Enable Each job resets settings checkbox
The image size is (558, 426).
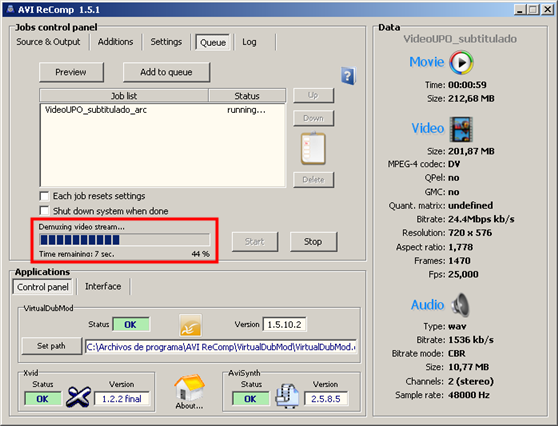tap(44, 196)
